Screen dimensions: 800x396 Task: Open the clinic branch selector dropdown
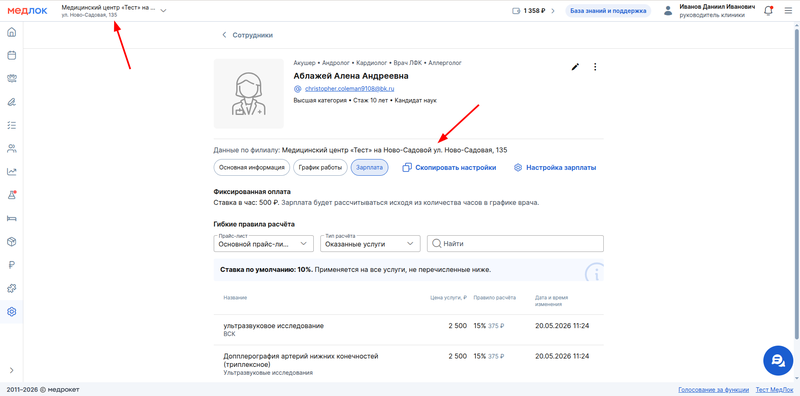click(x=114, y=11)
